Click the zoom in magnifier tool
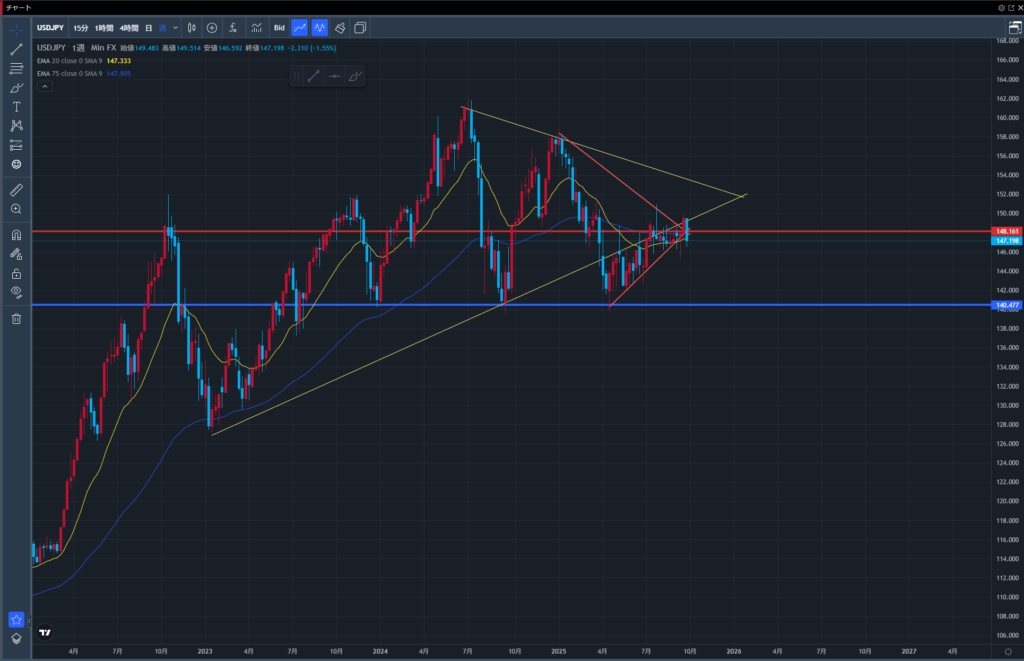The height and width of the screenshot is (661, 1024). pos(16,209)
